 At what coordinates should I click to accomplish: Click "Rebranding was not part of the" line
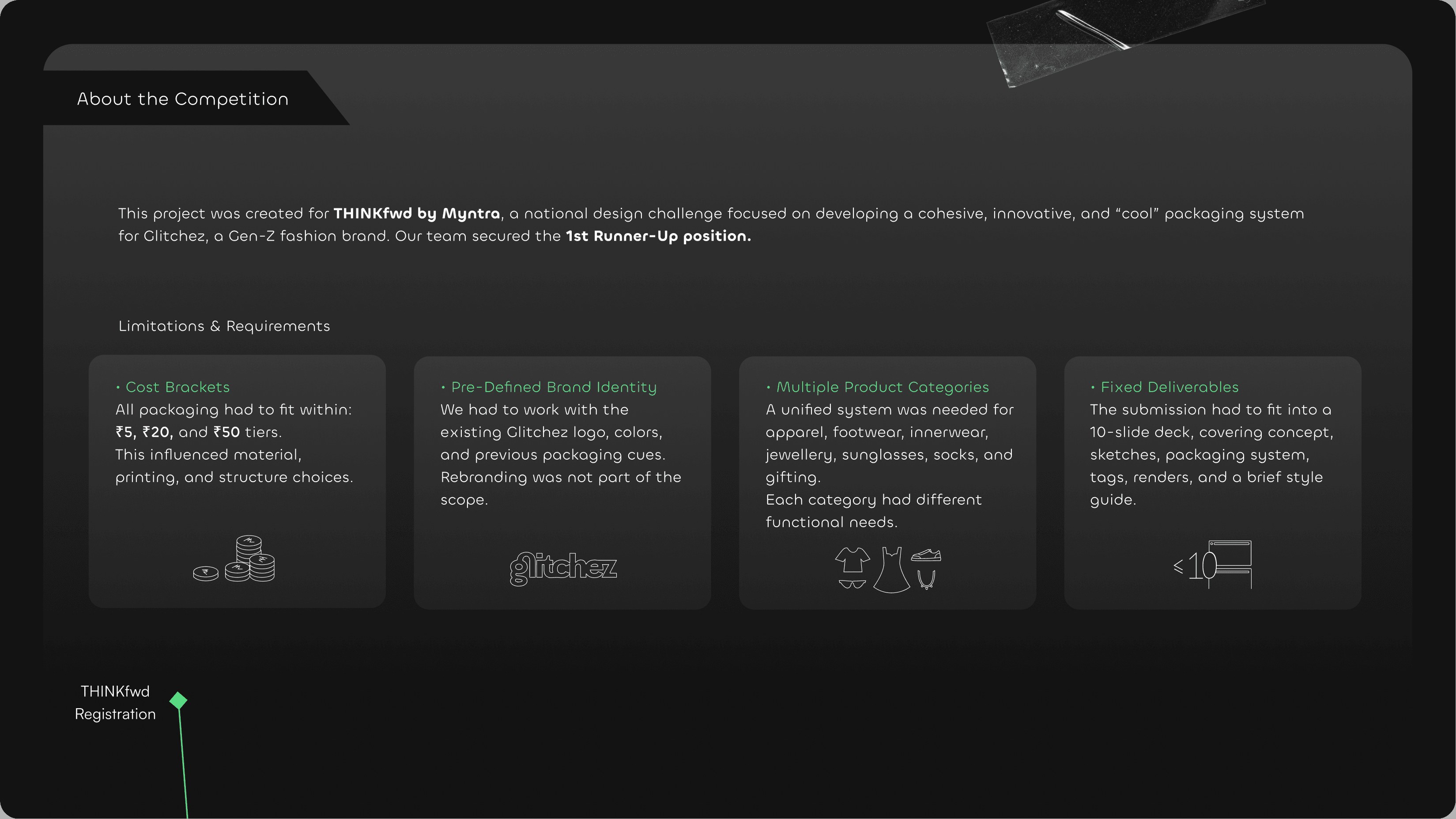coord(561,478)
